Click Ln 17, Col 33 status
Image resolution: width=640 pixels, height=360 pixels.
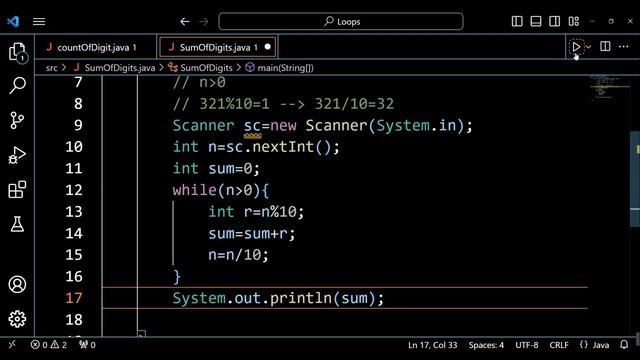[x=433, y=345]
